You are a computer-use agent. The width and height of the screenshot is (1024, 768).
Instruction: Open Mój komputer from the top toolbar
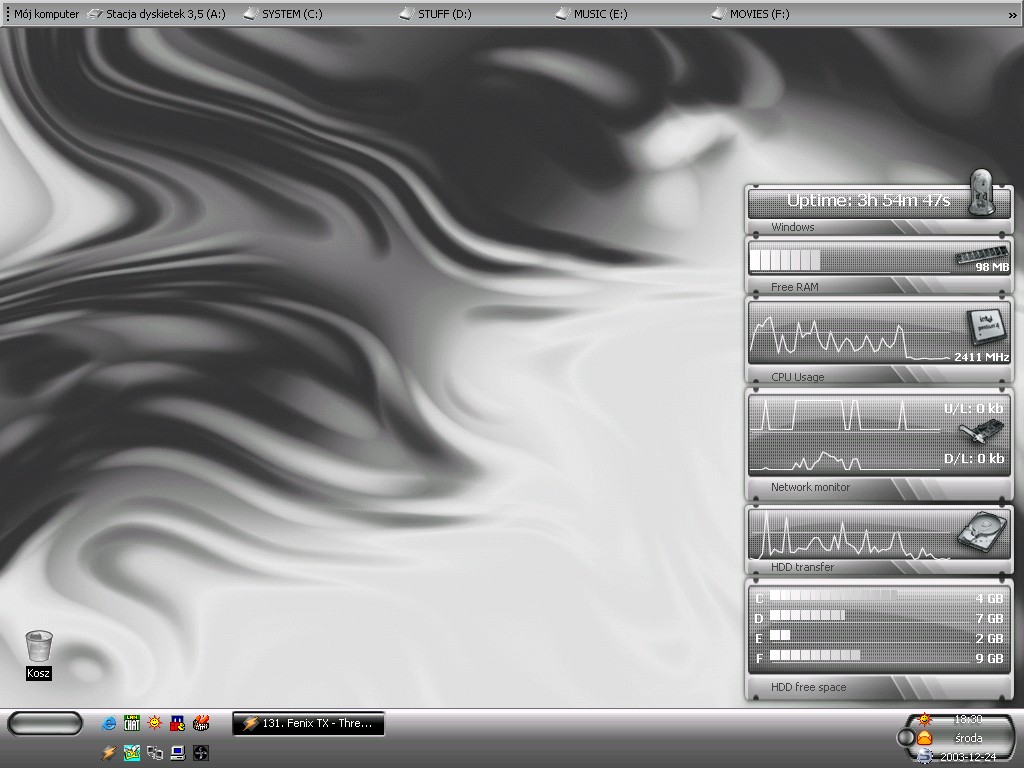point(46,14)
